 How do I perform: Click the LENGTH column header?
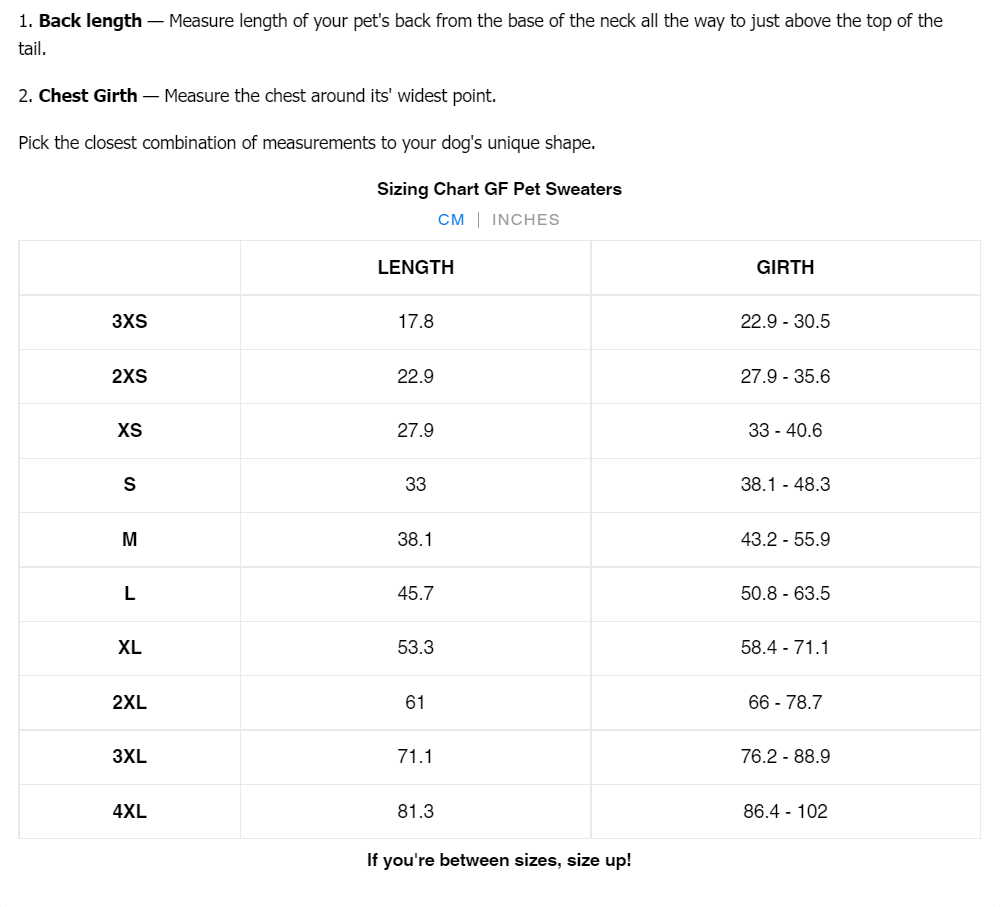click(x=416, y=267)
